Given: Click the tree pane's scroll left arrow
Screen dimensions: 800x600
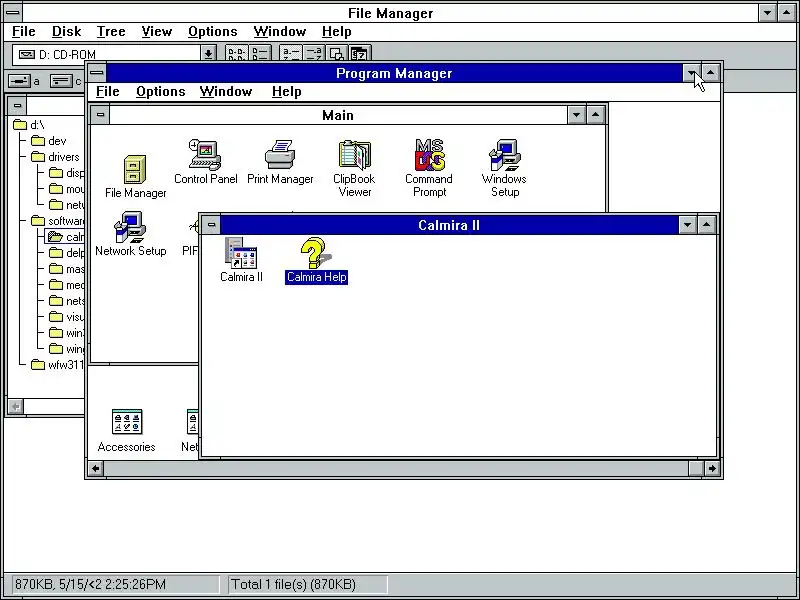Looking at the screenshot, I should coord(16,406).
